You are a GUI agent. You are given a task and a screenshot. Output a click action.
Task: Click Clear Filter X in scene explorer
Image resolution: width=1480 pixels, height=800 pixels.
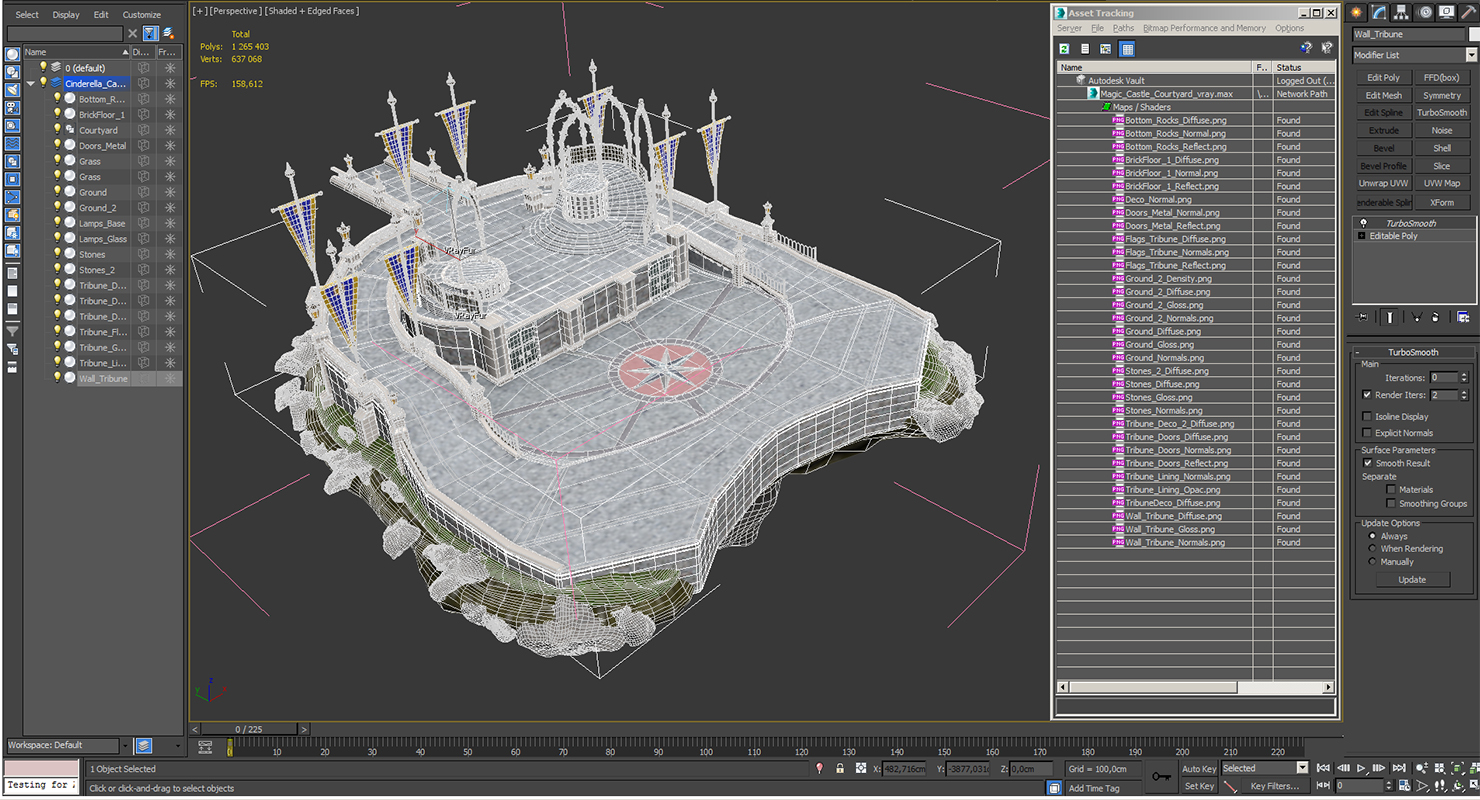[132, 33]
